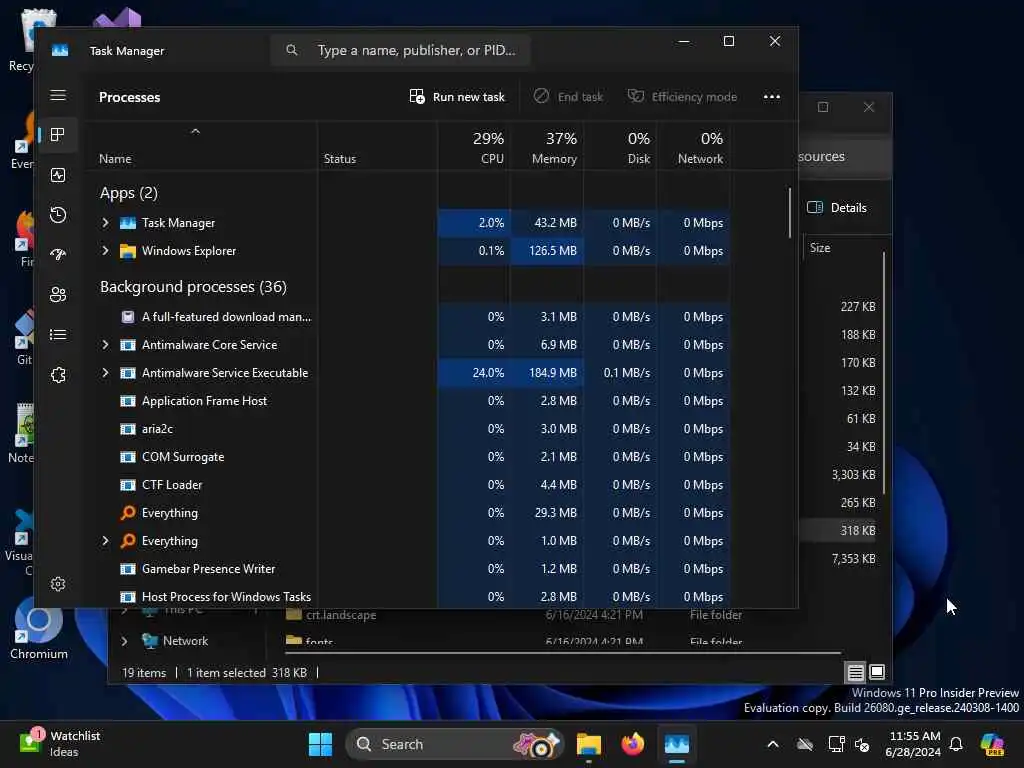Switch File Explorer to details view icon
Screen dimensions: 1024x768
coord(856,672)
